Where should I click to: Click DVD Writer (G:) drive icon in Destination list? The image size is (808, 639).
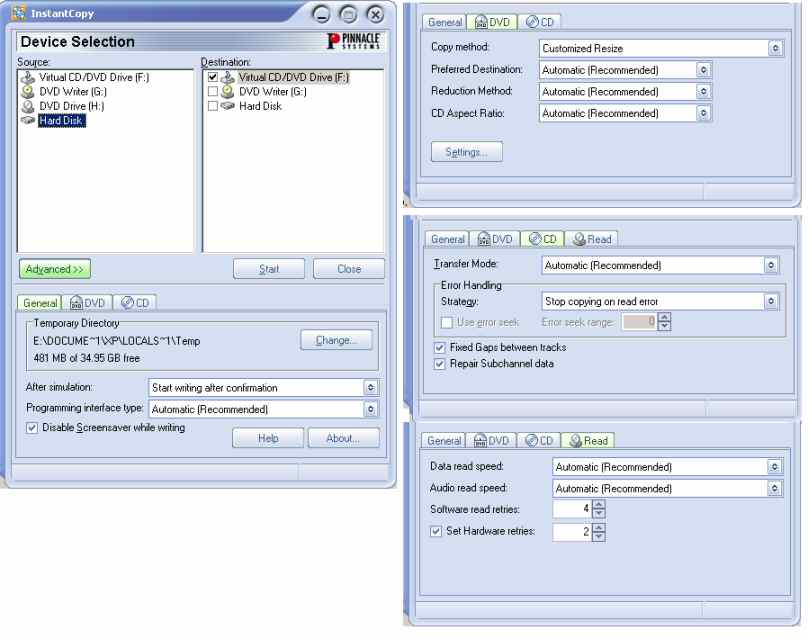click(227, 92)
